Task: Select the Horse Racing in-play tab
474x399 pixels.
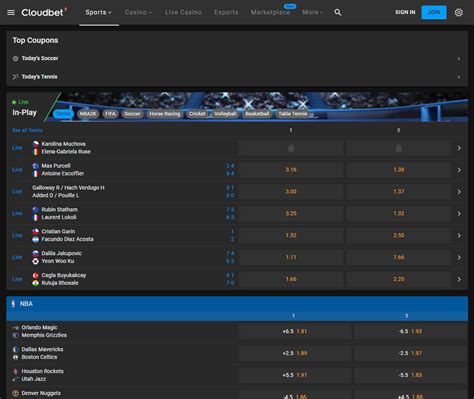Action: coord(165,114)
